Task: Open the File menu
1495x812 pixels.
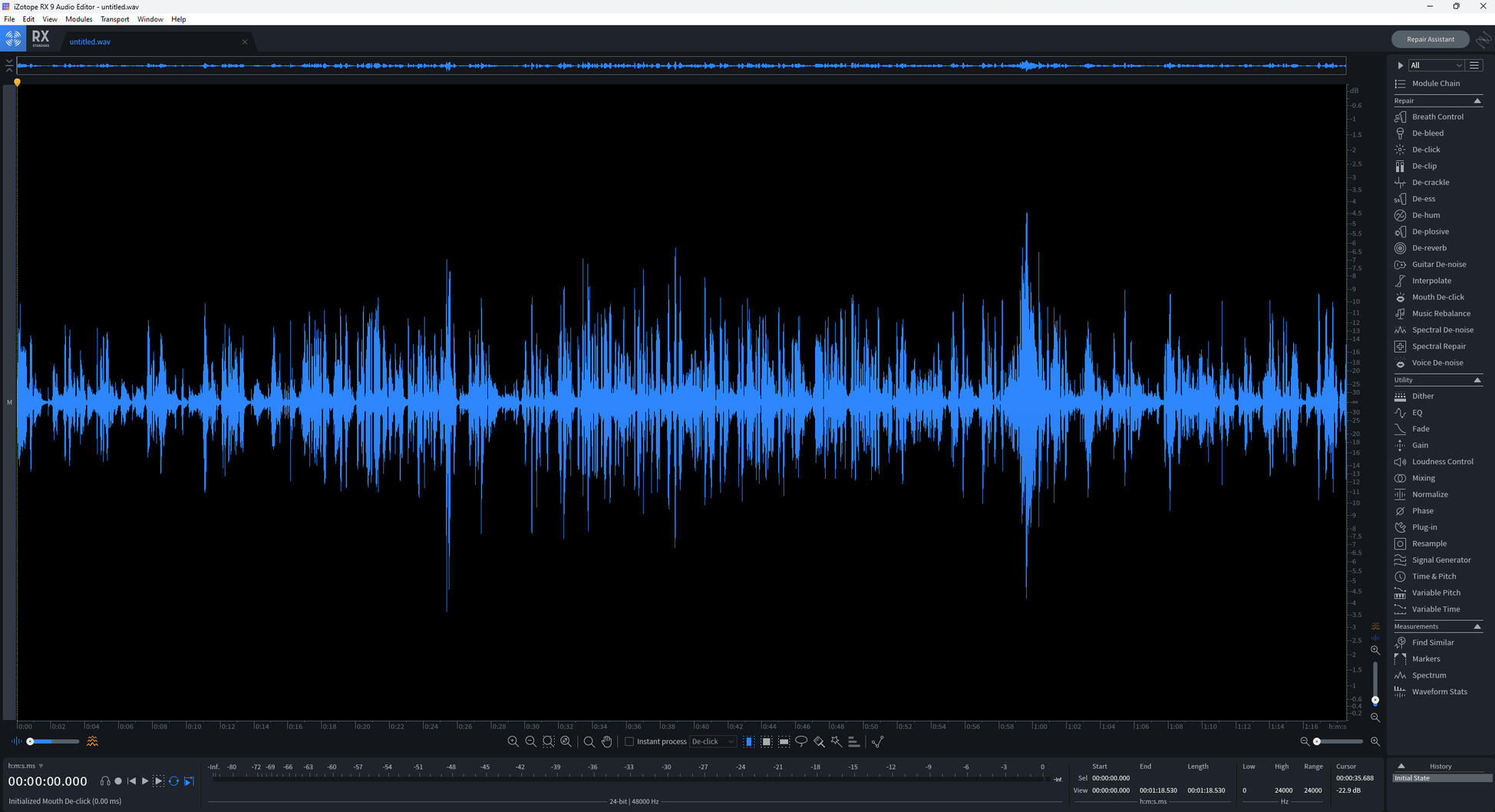Action: (9, 19)
